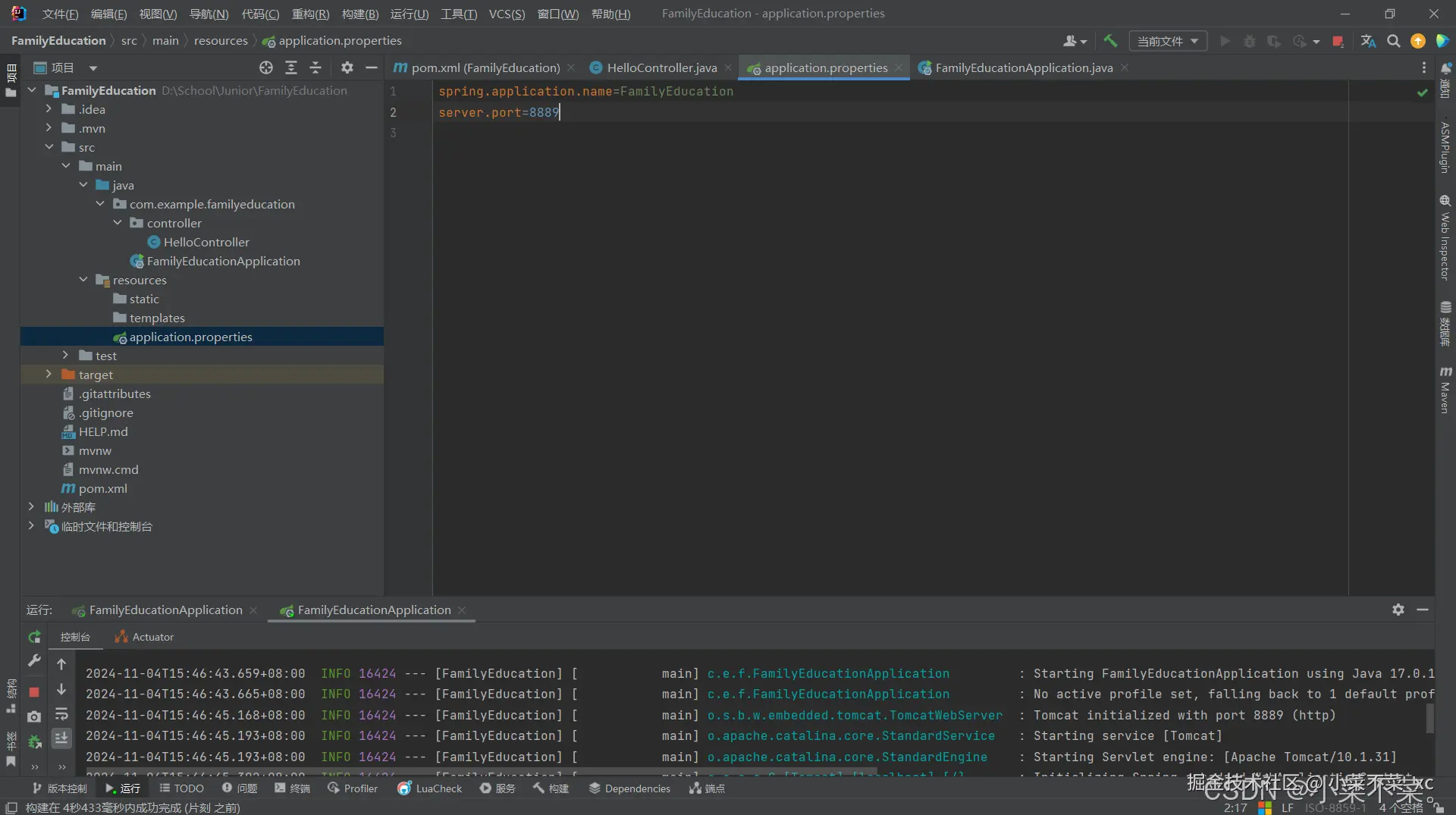Open pom.xml in the project tree
The image size is (1456, 815).
point(102,488)
